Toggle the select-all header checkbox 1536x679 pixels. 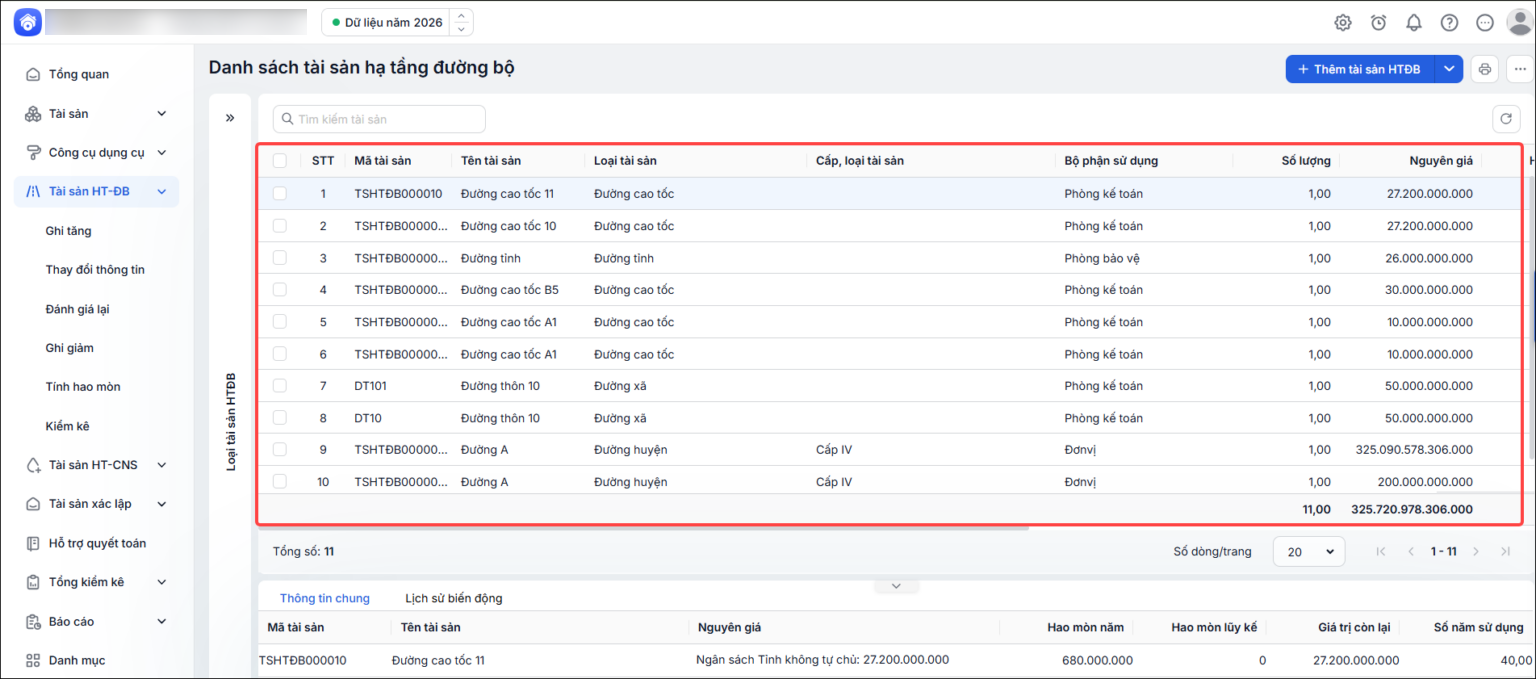point(280,161)
